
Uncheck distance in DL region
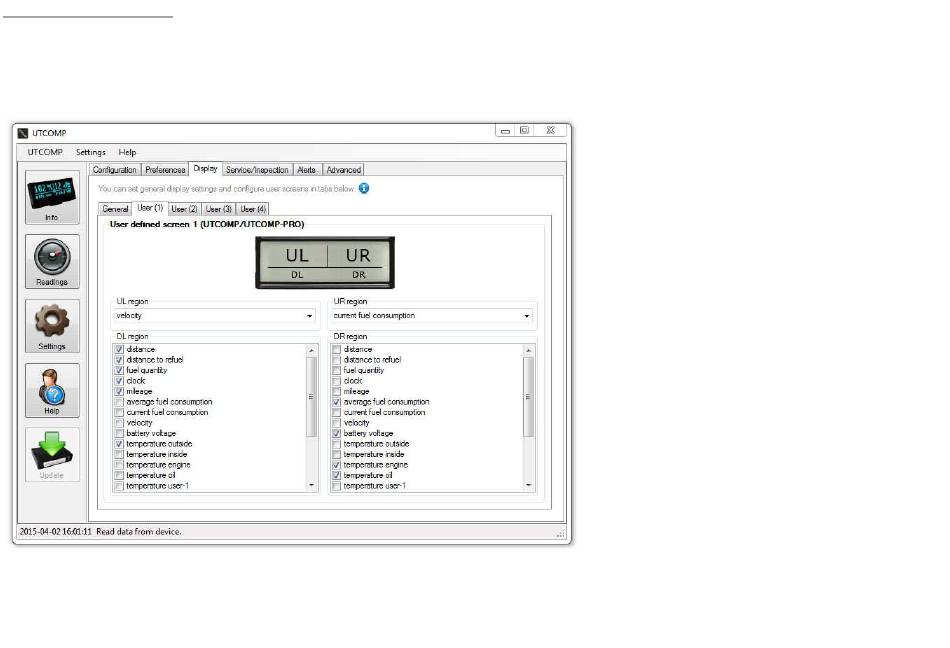[x=119, y=349]
